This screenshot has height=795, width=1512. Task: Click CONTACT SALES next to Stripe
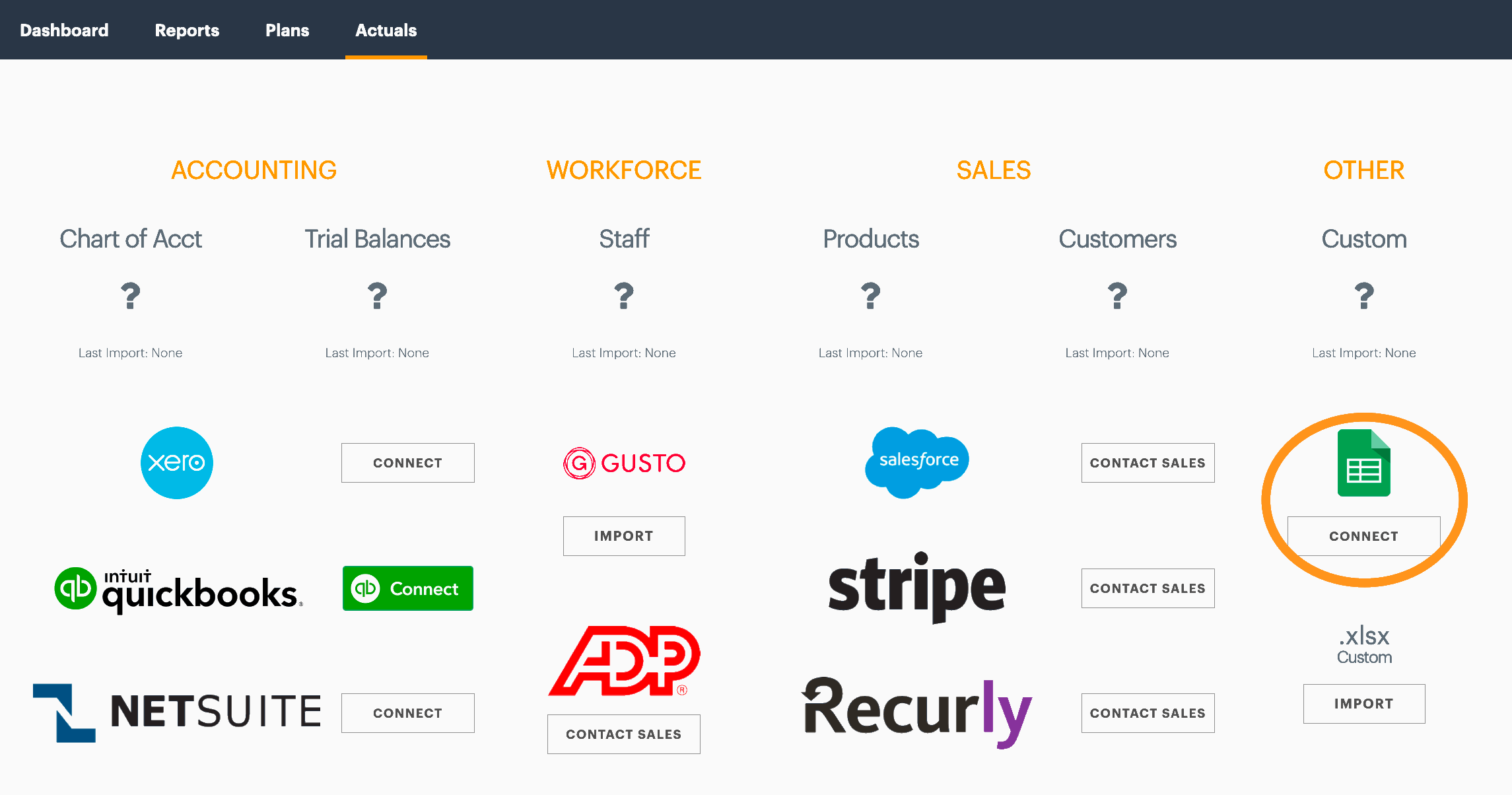click(1148, 588)
